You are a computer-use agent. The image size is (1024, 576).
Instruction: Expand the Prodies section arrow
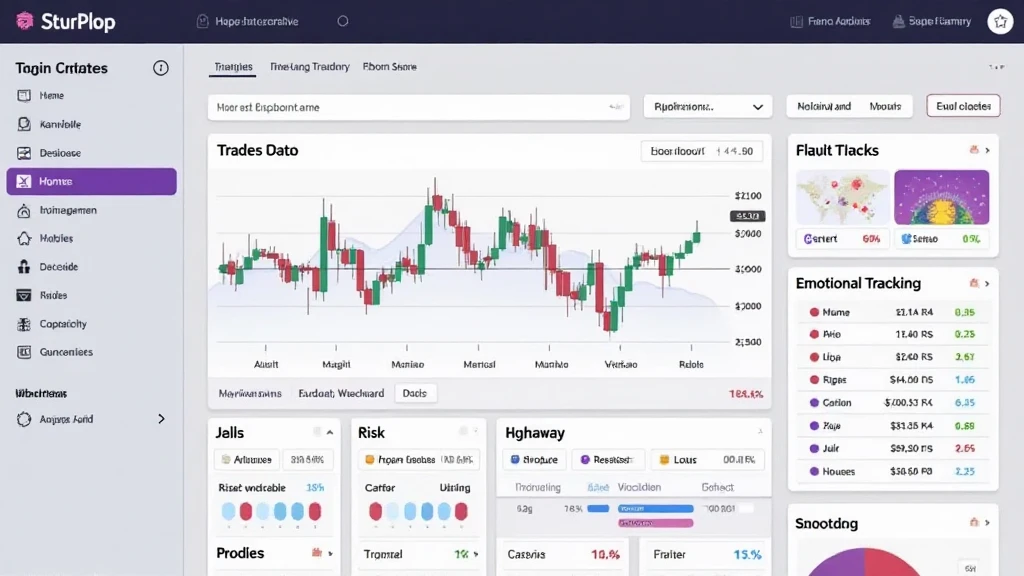[330, 554]
